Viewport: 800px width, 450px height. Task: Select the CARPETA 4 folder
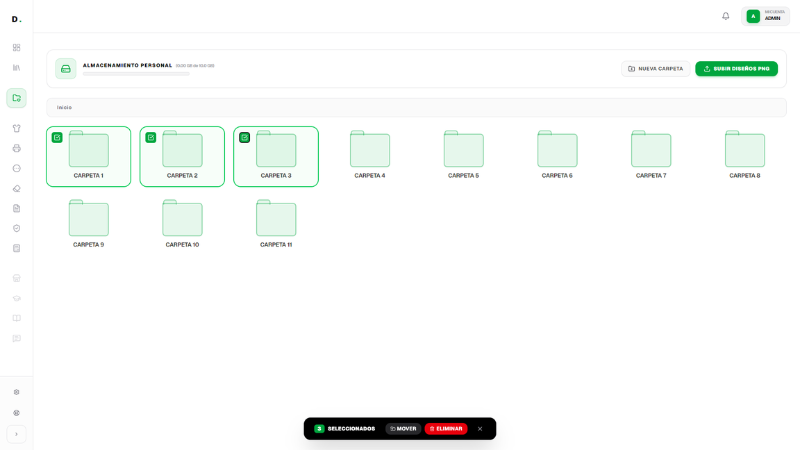[x=370, y=156]
